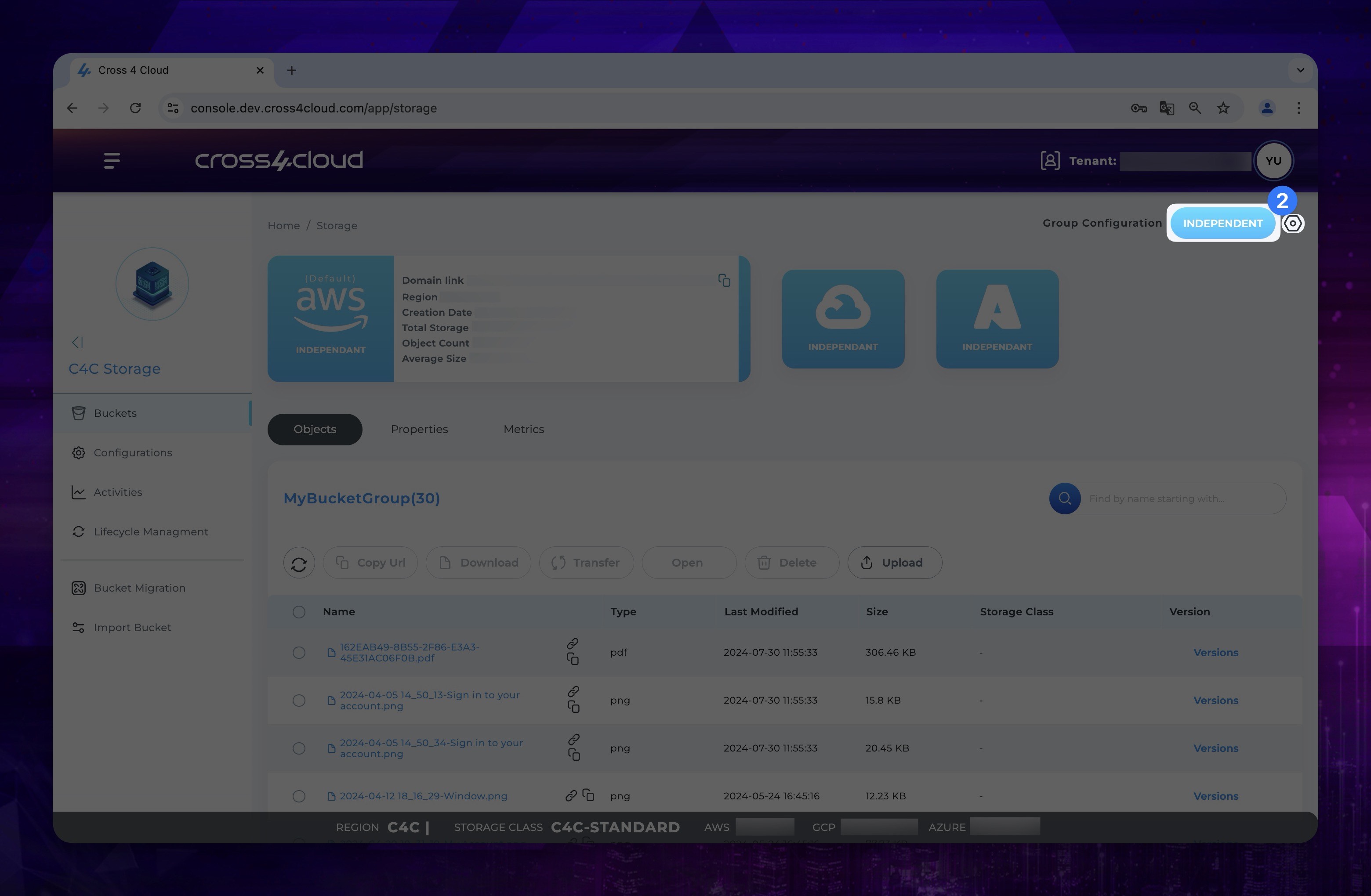This screenshot has height=896, width=1371.
Task: Click the Download button
Action: (478, 563)
